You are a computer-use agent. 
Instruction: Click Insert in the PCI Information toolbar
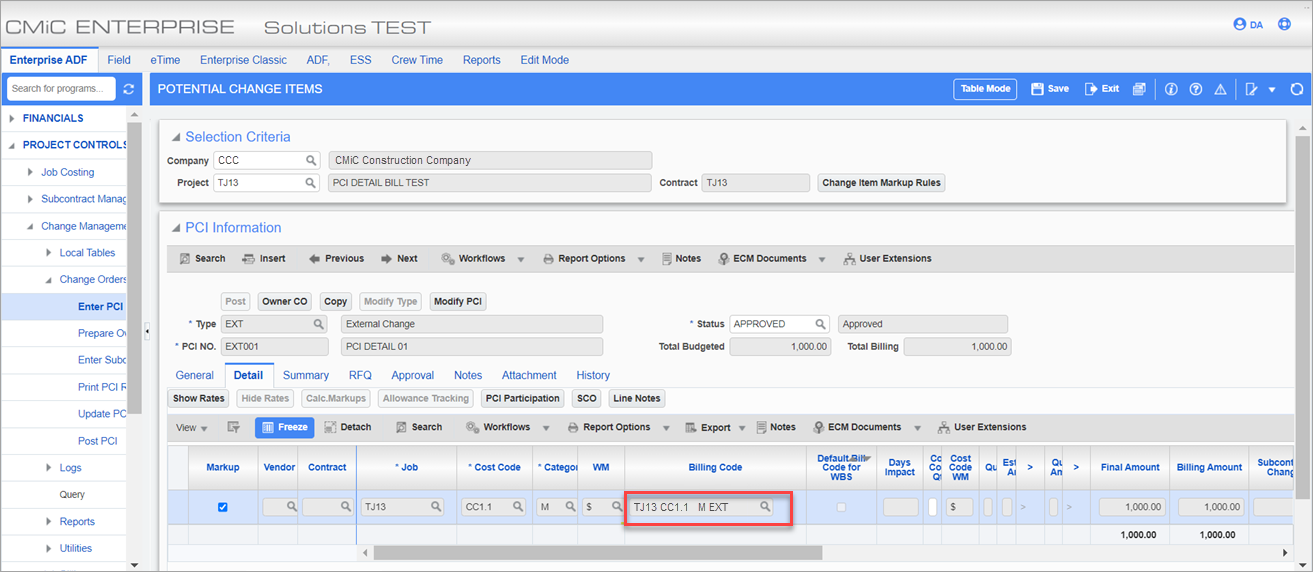pos(264,258)
